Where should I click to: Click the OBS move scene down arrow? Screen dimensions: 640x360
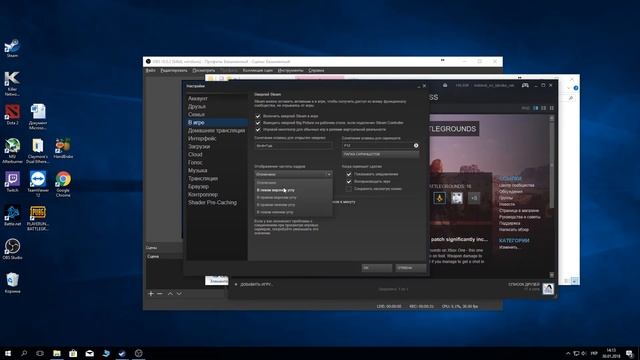[x=179, y=293]
